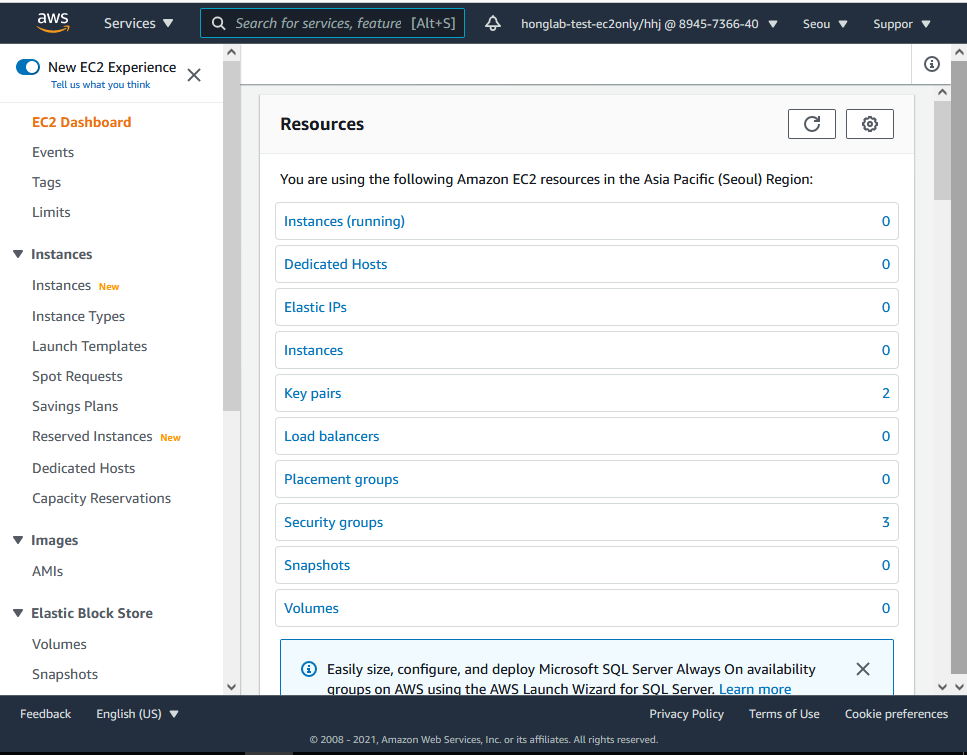Open Cookie preferences footer link
The height and width of the screenshot is (755, 967).
pyautogui.click(x=896, y=714)
